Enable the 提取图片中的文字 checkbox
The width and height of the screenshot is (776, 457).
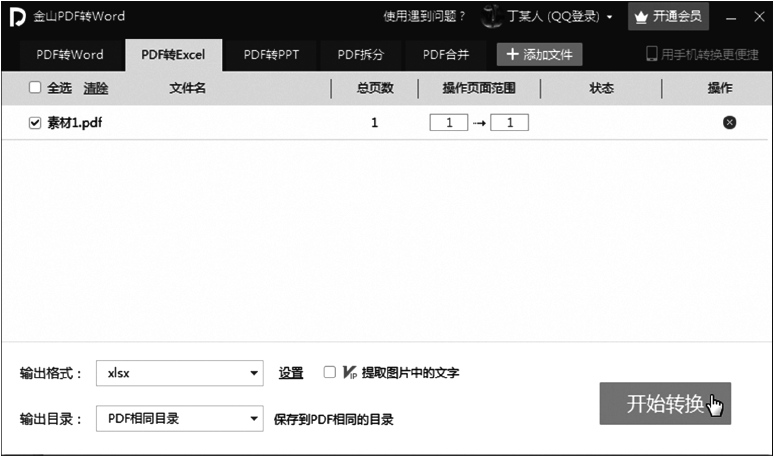click(329, 373)
